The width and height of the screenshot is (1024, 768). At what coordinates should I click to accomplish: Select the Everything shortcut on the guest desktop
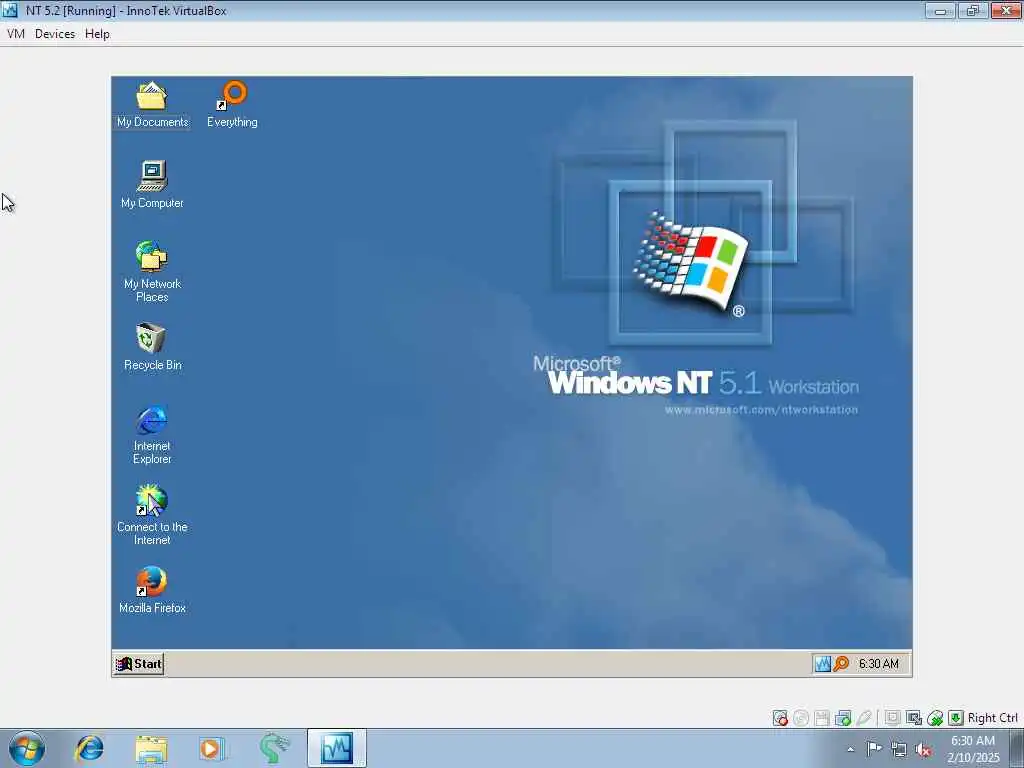pos(232,104)
